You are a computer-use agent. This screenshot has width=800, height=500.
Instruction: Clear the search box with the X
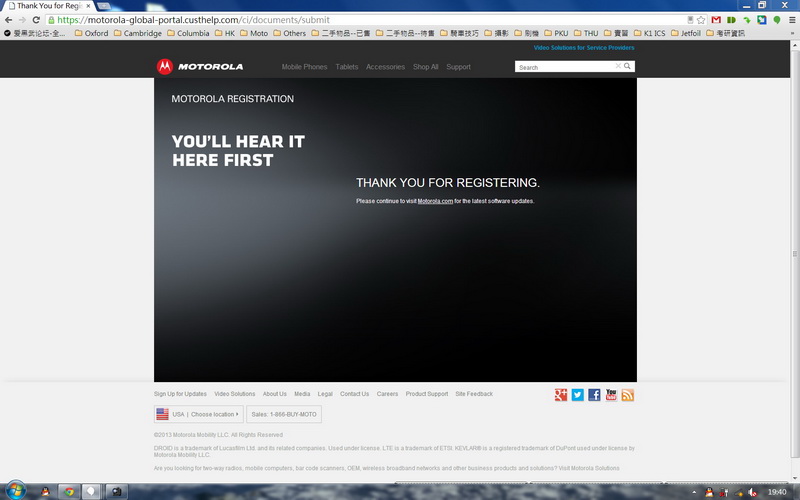point(618,66)
